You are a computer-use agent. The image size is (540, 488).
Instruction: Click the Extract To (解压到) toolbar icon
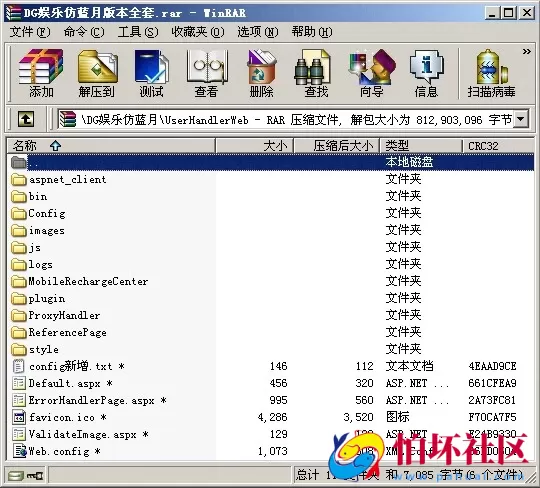point(97,73)
